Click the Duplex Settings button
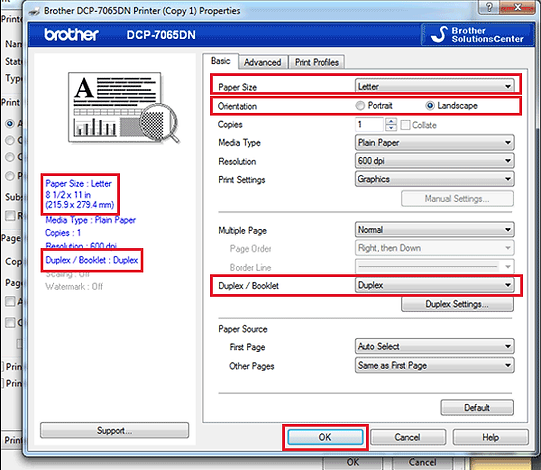 click(457, 304)
